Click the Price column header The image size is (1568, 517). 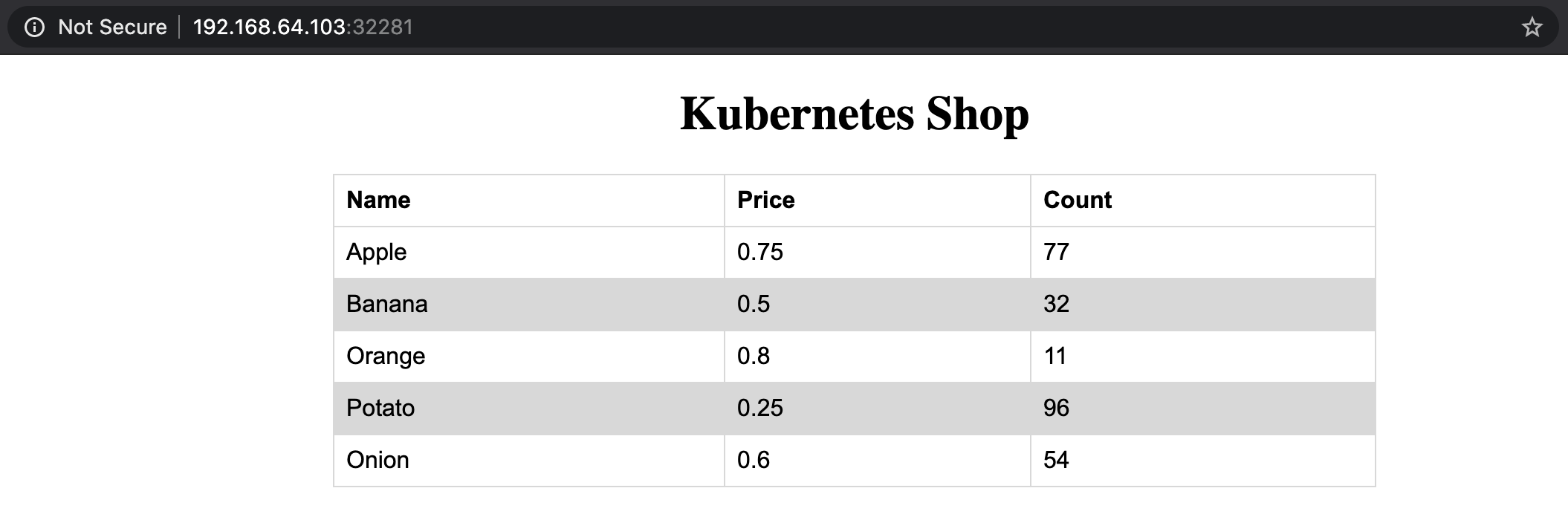[765, 200]
